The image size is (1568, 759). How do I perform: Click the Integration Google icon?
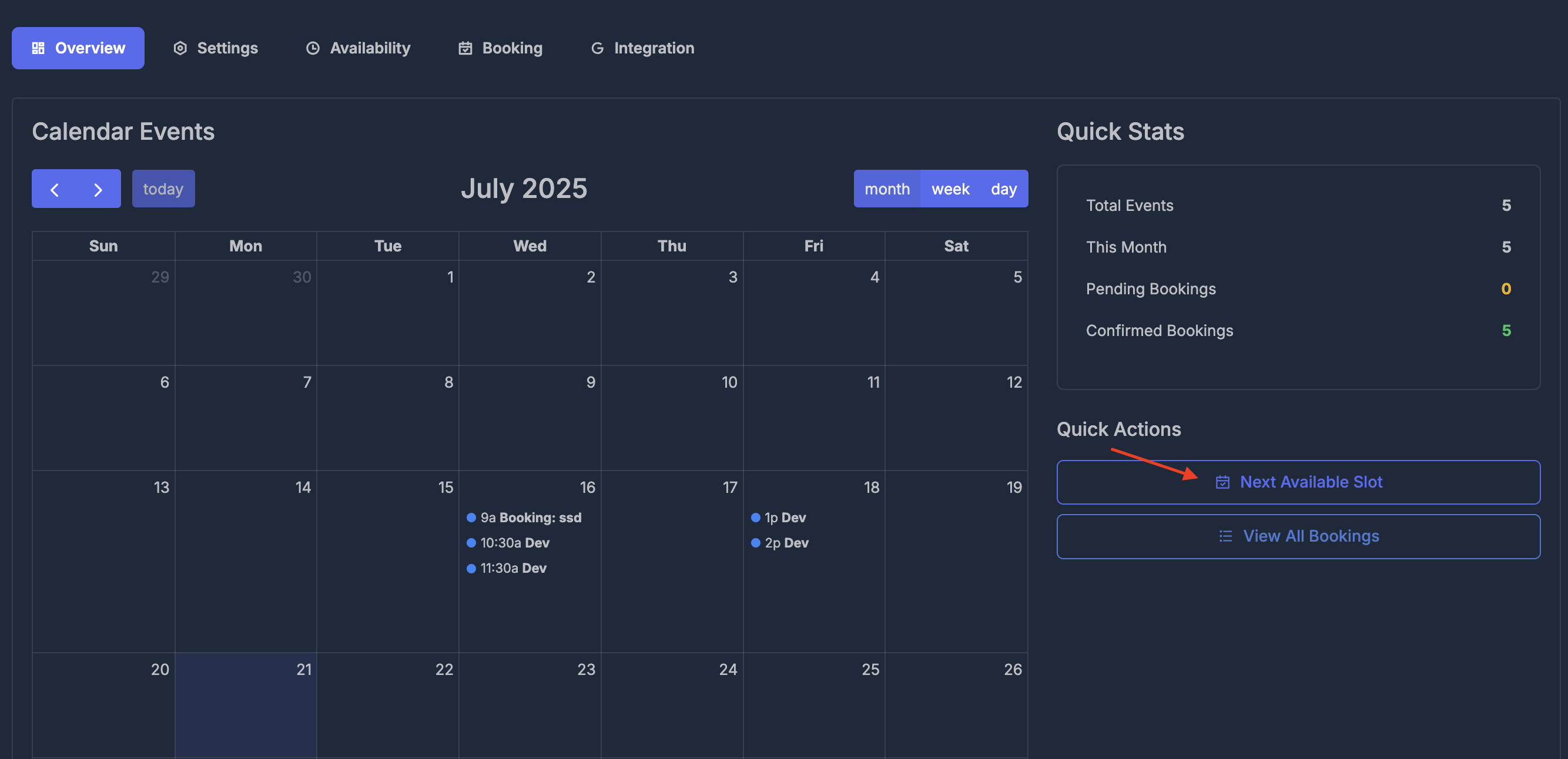click(x=597, y=48)
